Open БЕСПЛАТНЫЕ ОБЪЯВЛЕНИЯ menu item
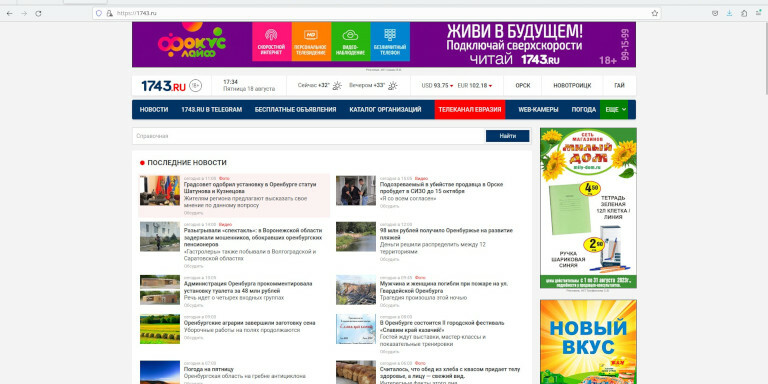Image resolution: width=768 pixels, height=384 pixels. (x=295, y=110)
